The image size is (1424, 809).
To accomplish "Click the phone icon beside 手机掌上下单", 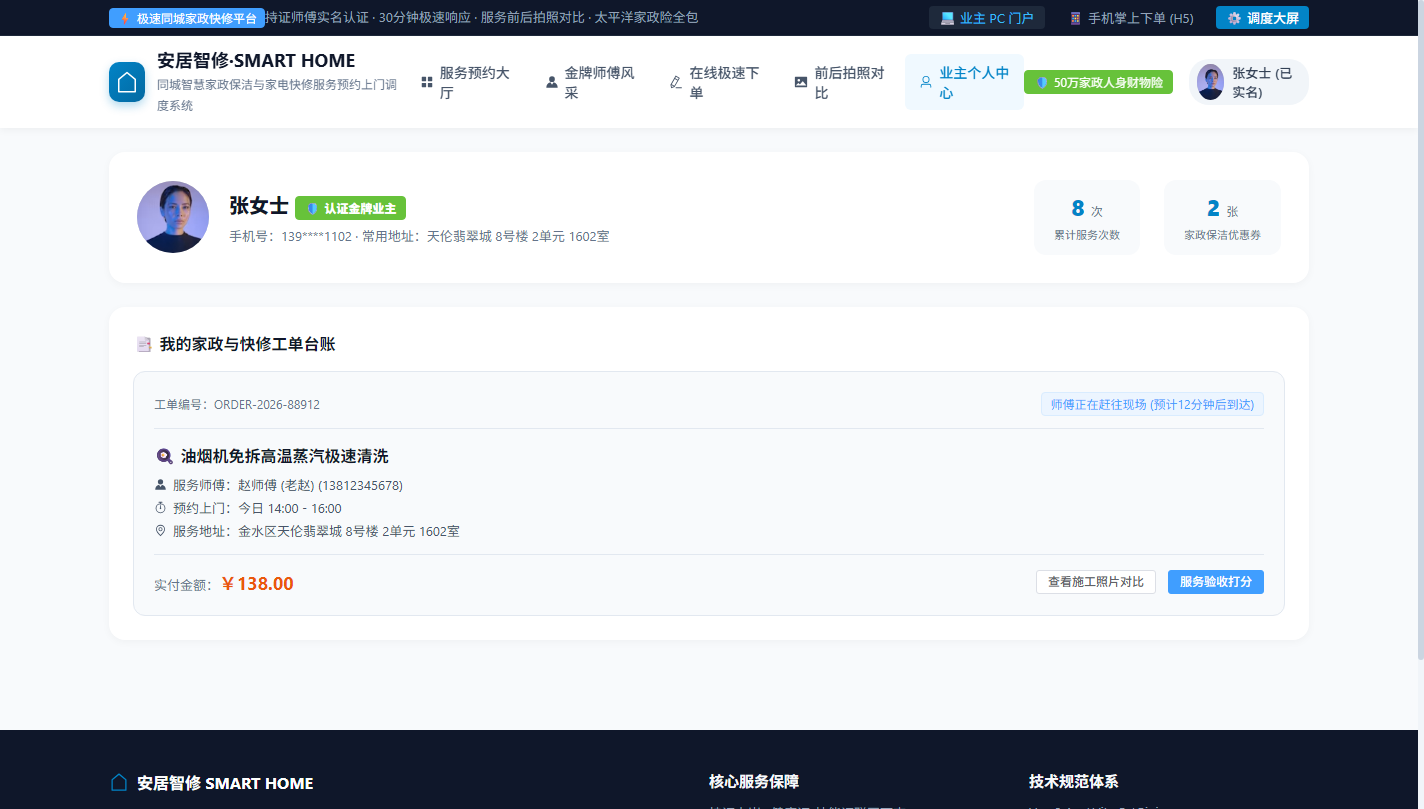I will click(x=1076, y=18).
